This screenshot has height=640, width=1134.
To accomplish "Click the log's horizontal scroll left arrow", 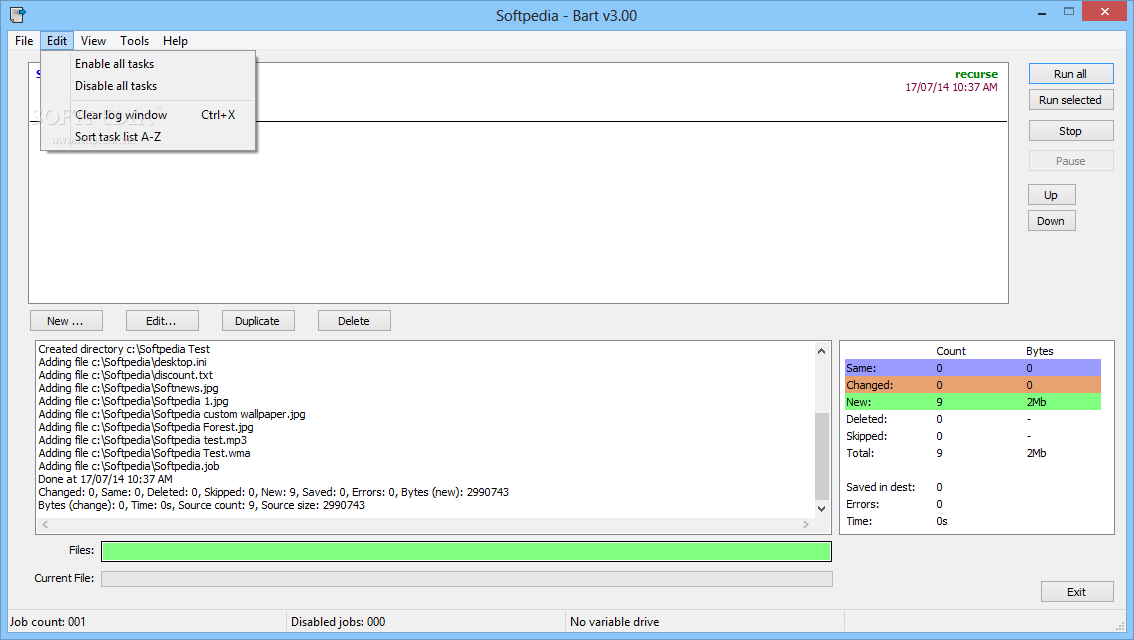I will coord(45,524).
